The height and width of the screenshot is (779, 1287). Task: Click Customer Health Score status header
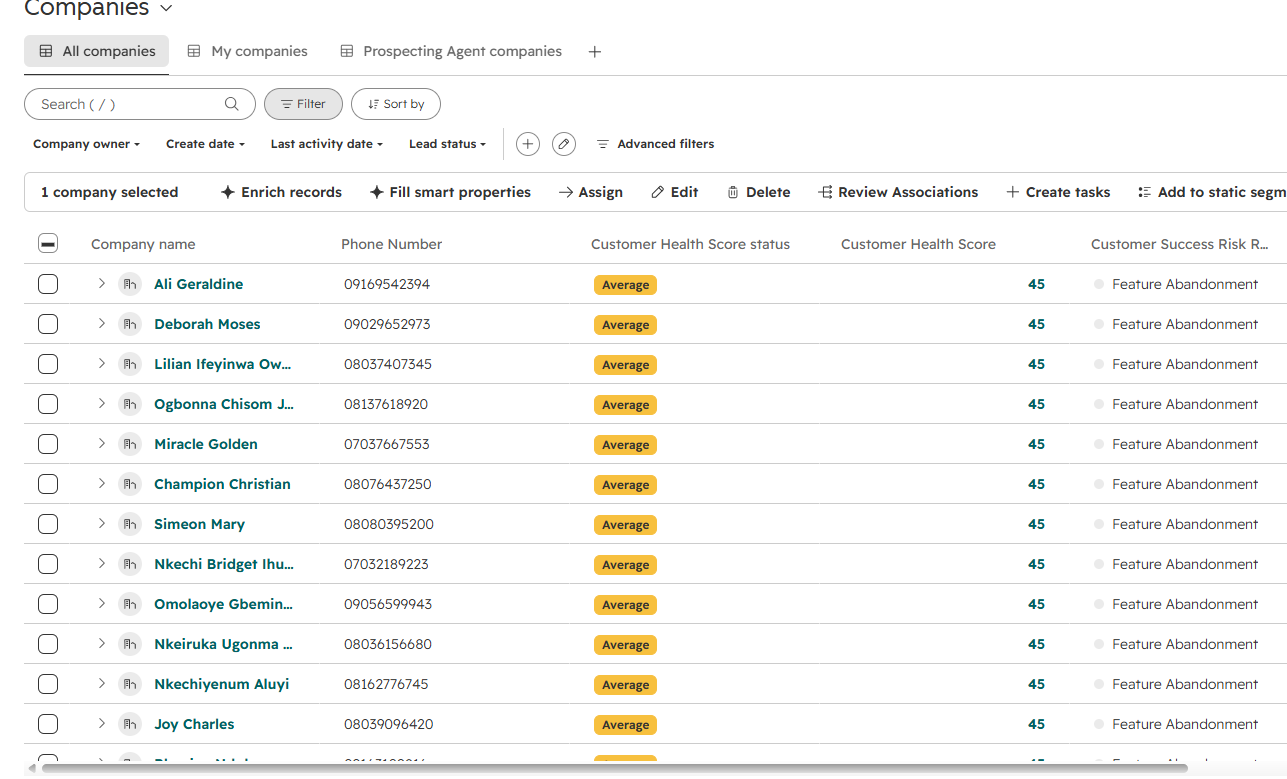coord(690,244)
